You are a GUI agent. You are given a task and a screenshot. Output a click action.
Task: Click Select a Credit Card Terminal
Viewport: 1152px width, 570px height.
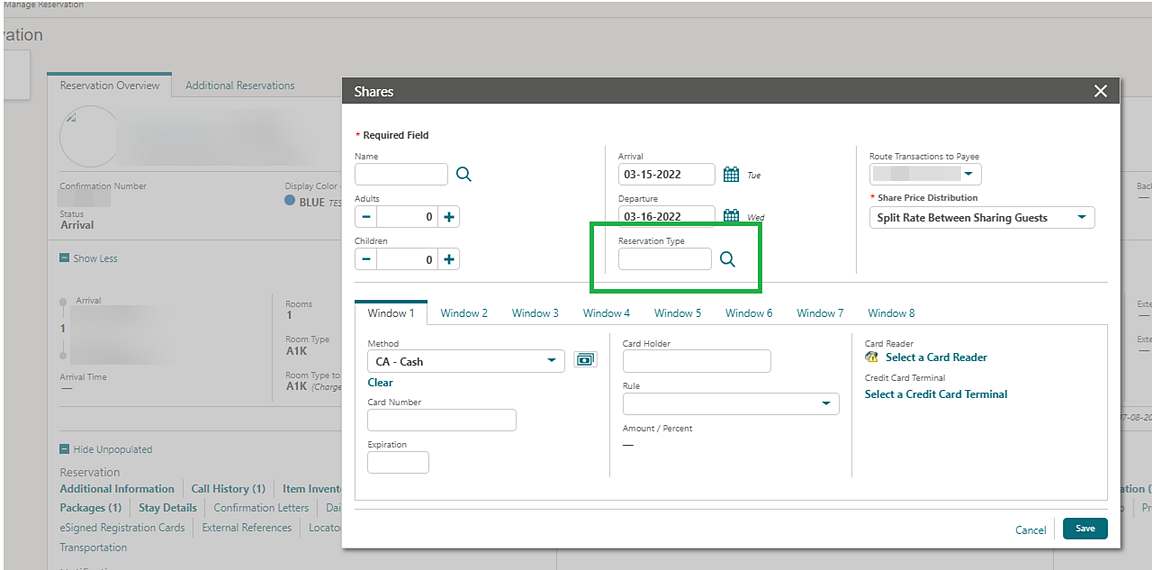point(936,394)
